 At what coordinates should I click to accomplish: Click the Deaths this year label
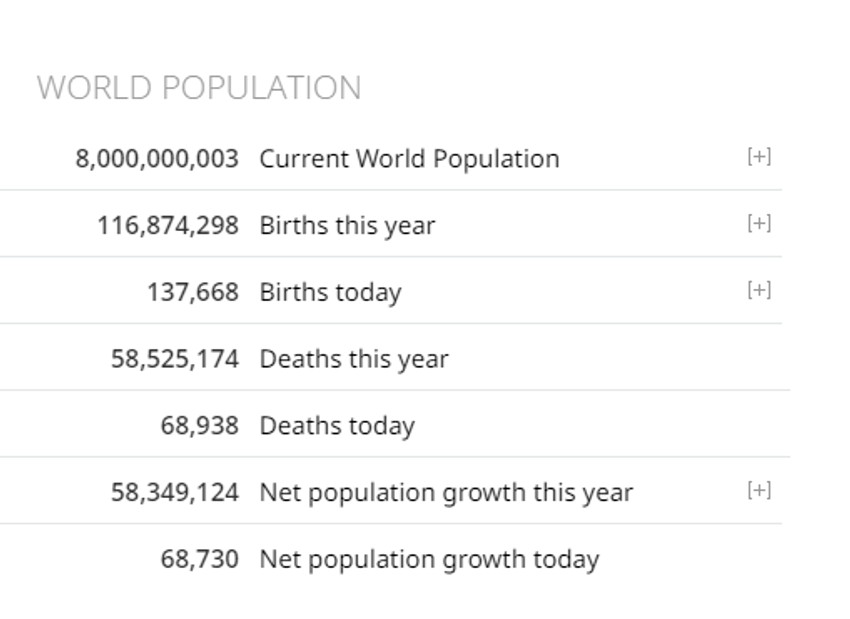tap(354, 359)
